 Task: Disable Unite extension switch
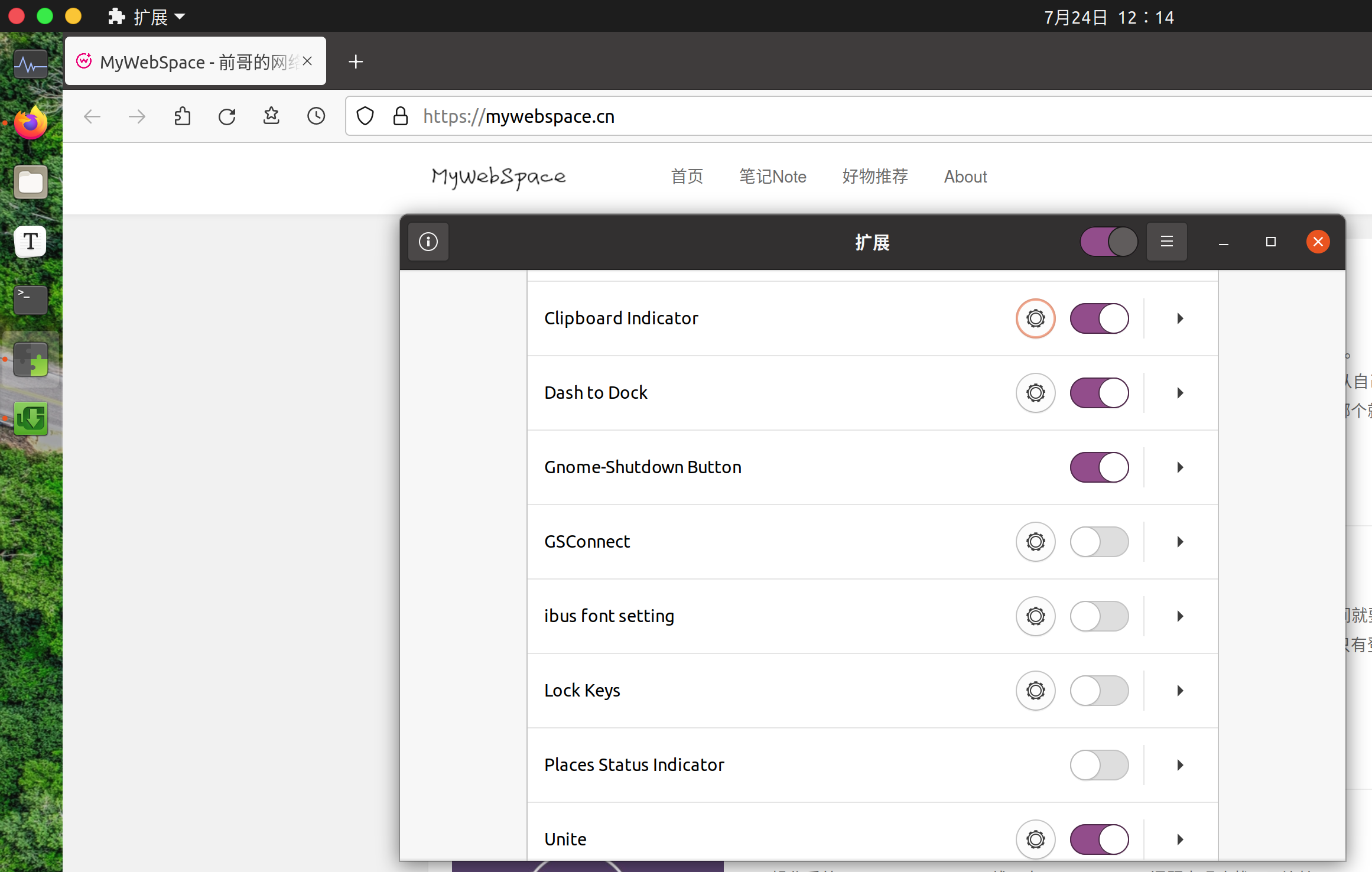click(1099, 840)
